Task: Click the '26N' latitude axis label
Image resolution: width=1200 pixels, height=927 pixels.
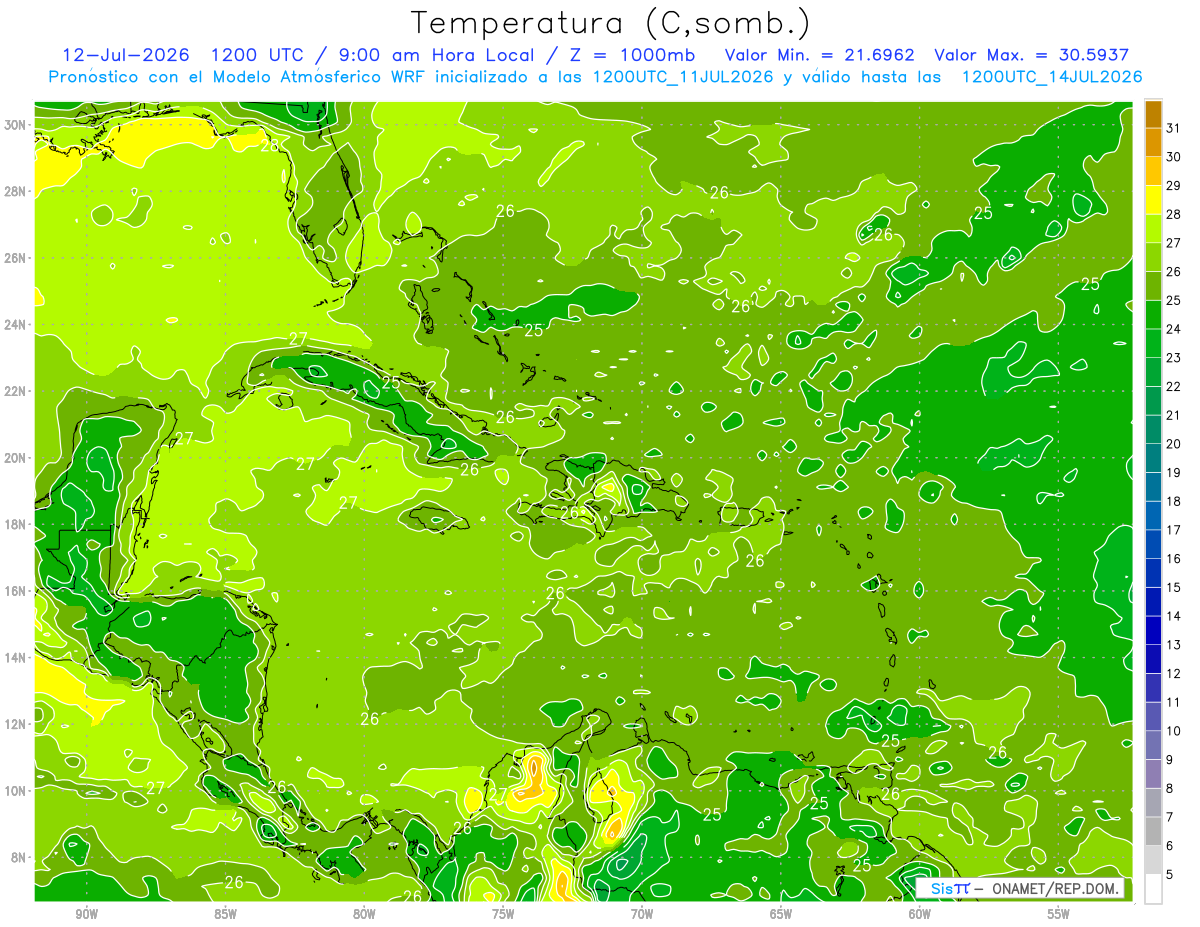Action: pyautogui.click(x=15, y=258)
